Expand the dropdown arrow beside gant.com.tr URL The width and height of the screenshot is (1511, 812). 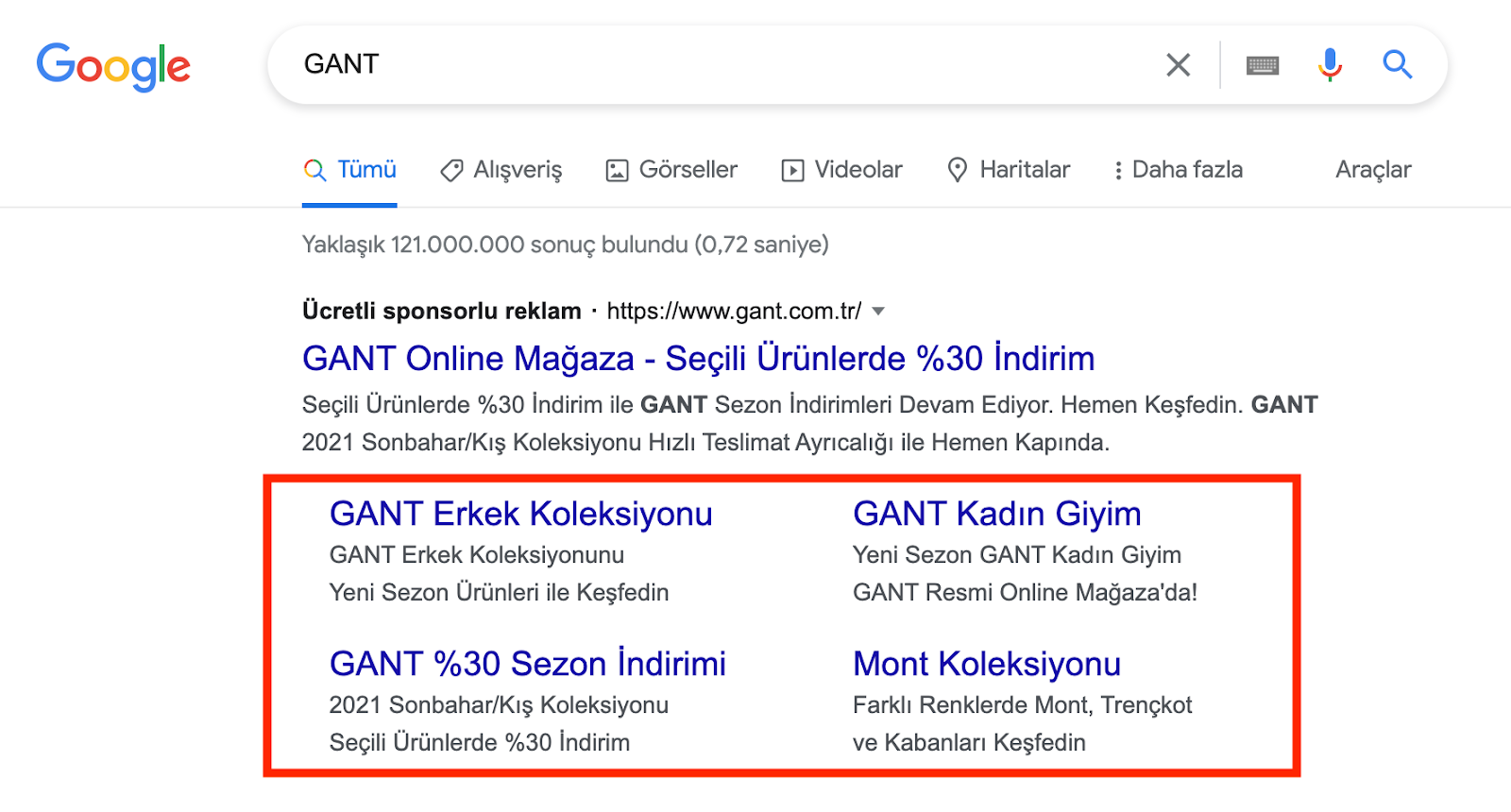click(878, 312)
